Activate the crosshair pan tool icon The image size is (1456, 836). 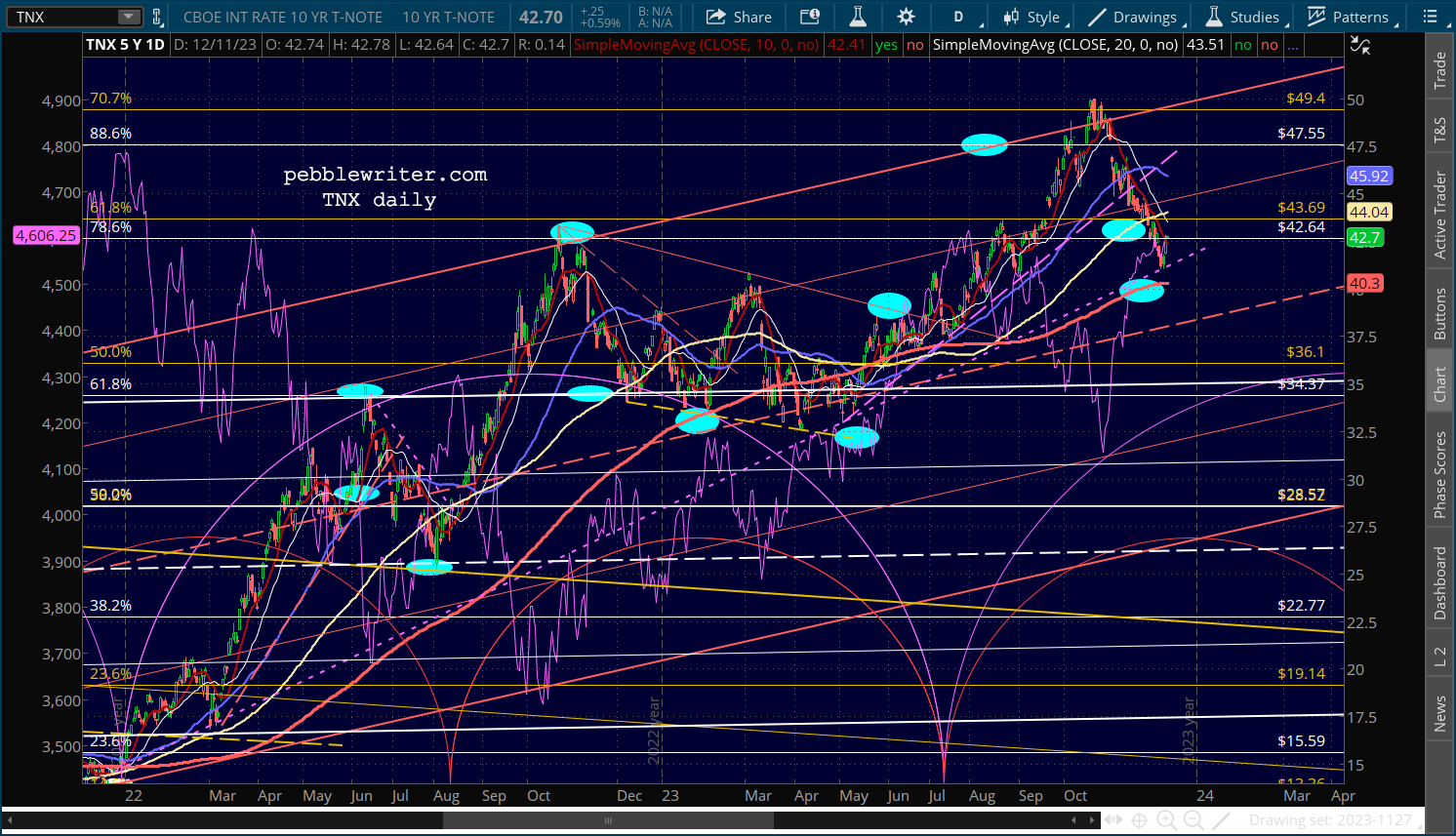pos(1139,821)
